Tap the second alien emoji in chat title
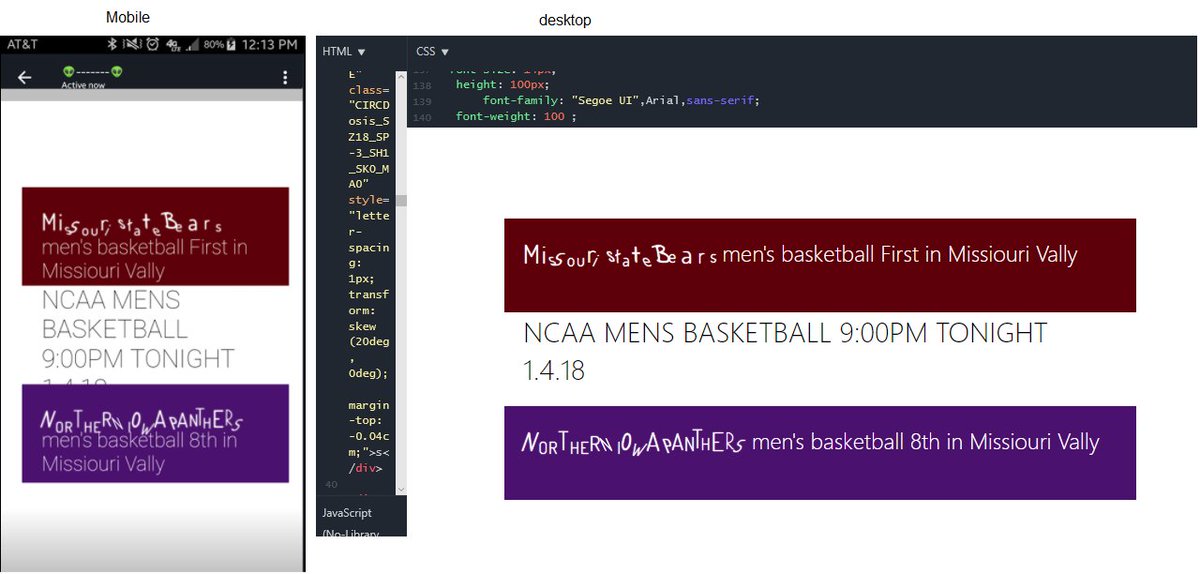 click(117, 72)
